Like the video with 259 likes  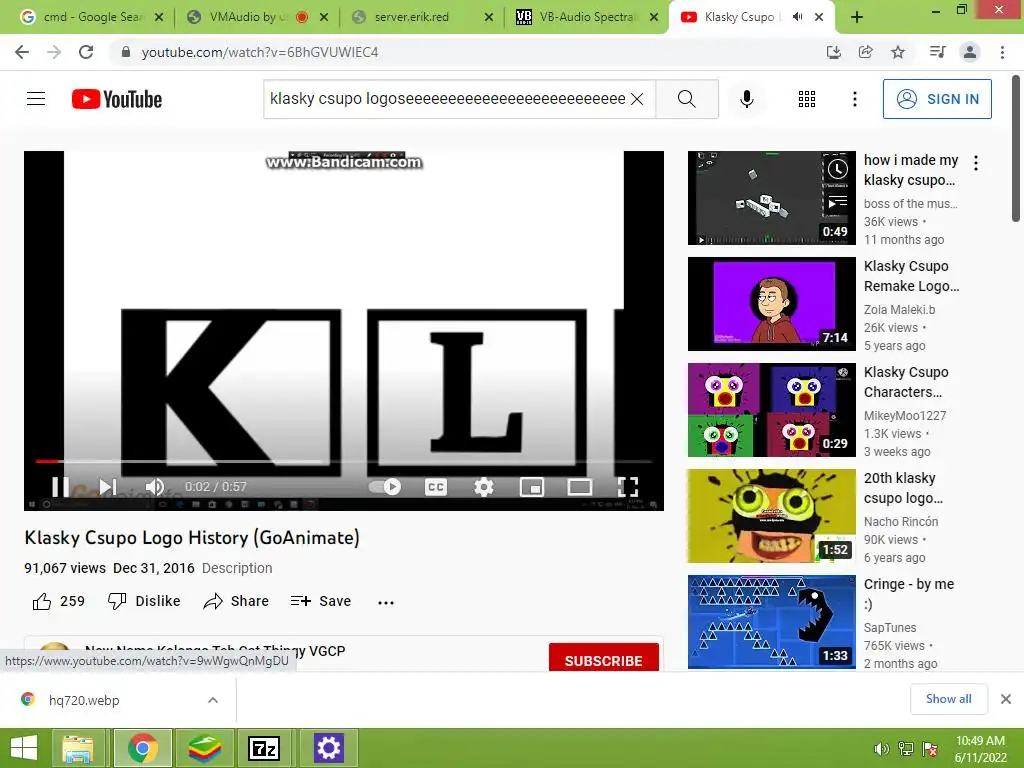tap(59, 601)
